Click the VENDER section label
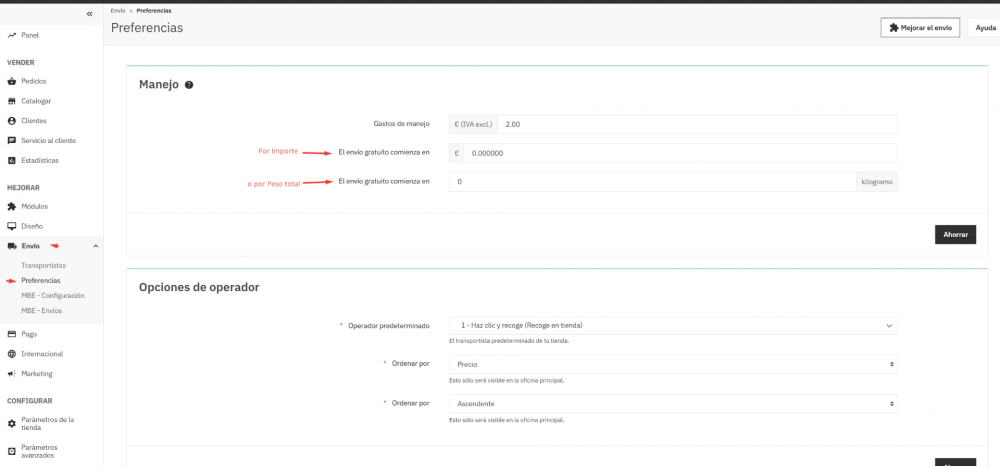 coord(20,62)
